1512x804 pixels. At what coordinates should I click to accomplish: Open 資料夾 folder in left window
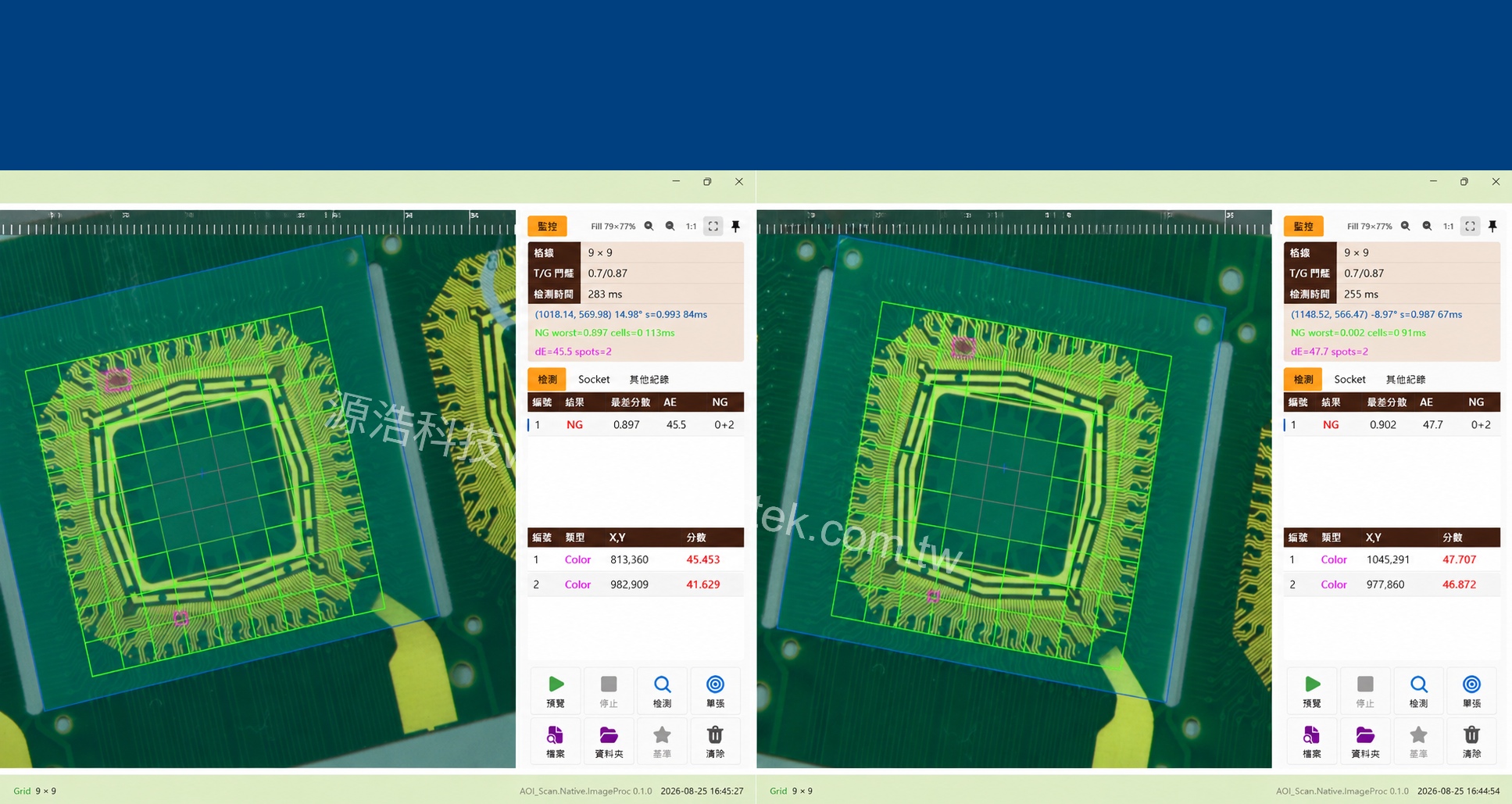point(609,741)
